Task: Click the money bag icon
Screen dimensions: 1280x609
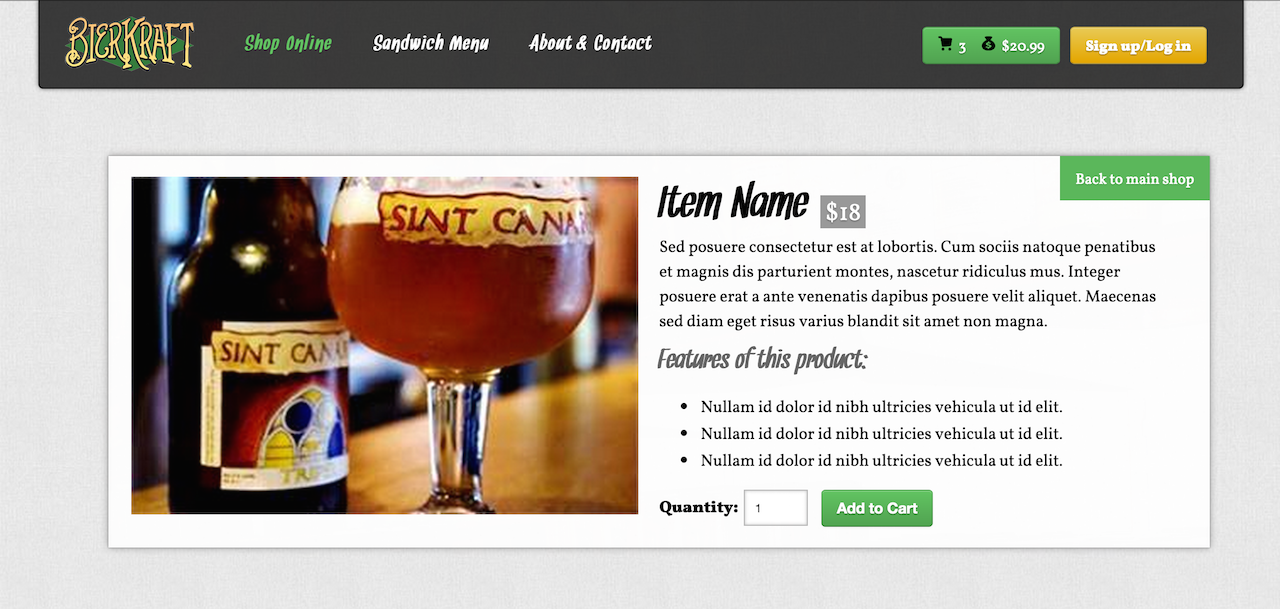Action: point(988,45)
